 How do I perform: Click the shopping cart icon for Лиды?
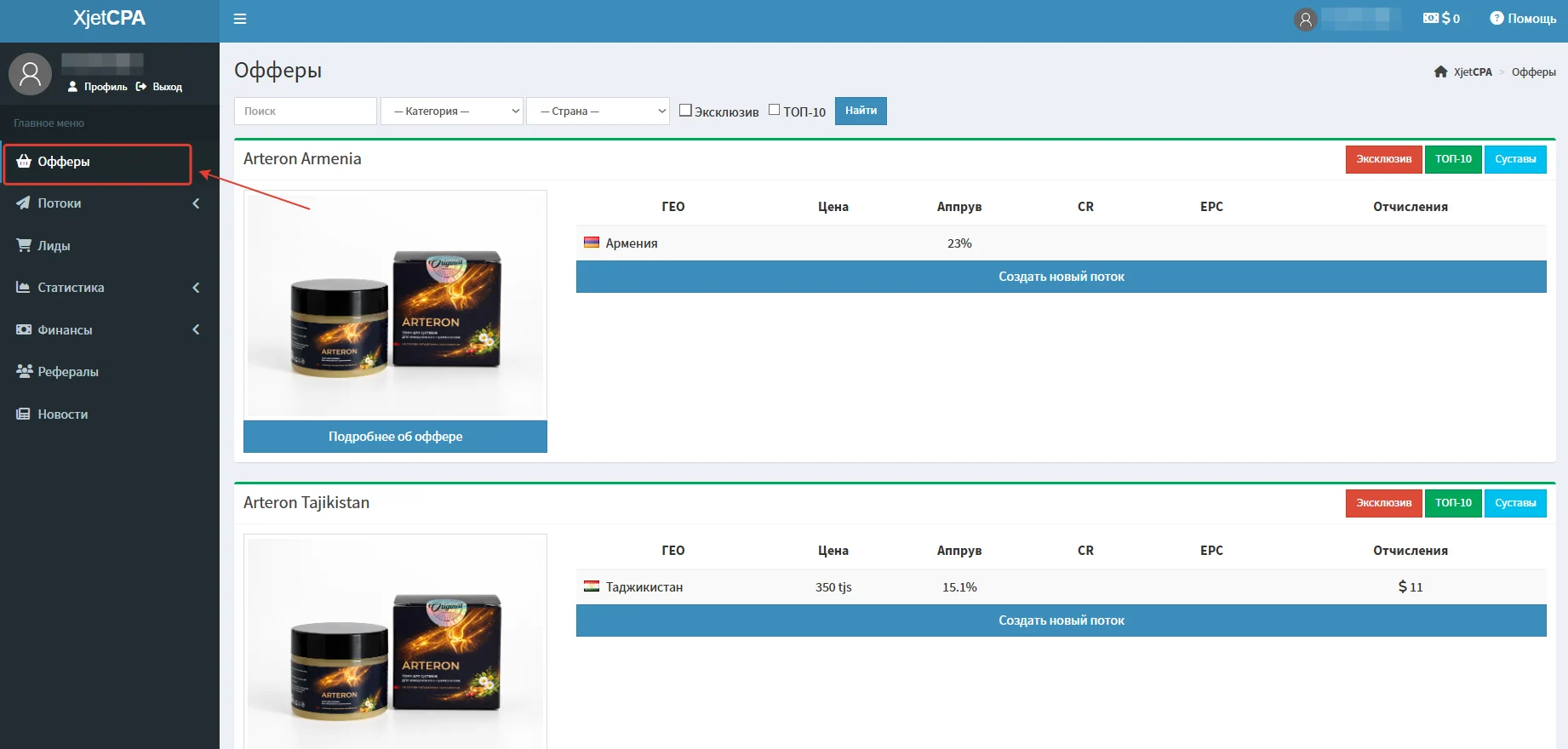(24, 245)
